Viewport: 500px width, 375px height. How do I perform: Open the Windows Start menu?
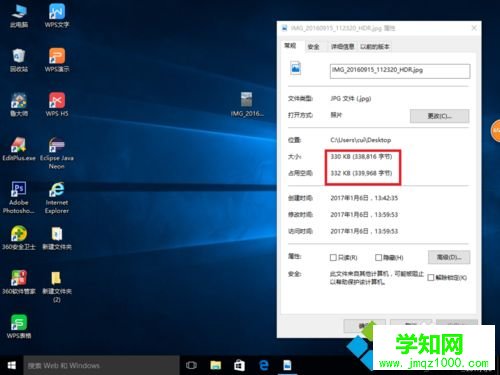(x=12, y=365)
